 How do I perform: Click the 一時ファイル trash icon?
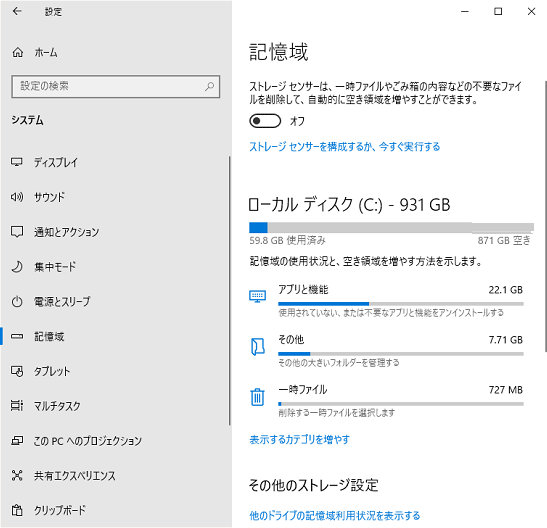(x=257, y=397)
